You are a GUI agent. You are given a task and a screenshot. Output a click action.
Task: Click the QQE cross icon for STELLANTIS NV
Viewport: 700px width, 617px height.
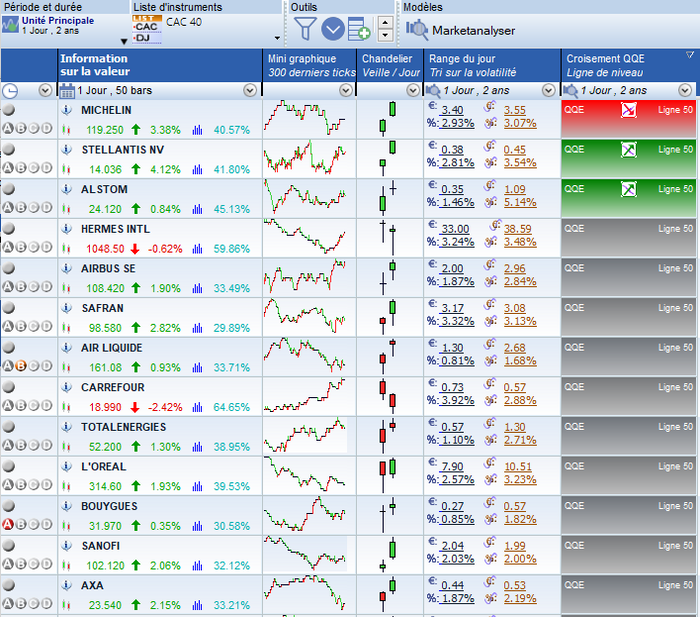click(629, 150)
